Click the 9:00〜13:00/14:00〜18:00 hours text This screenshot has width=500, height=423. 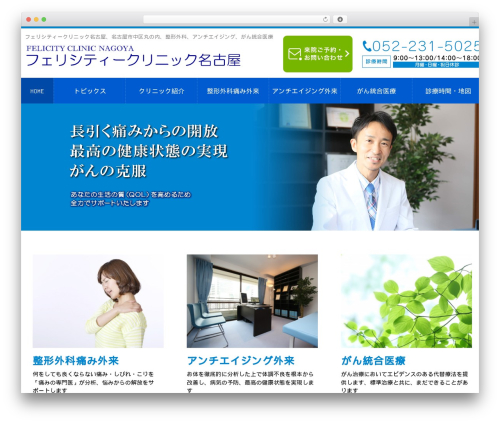pyautogui.click(x=436, y=58)
